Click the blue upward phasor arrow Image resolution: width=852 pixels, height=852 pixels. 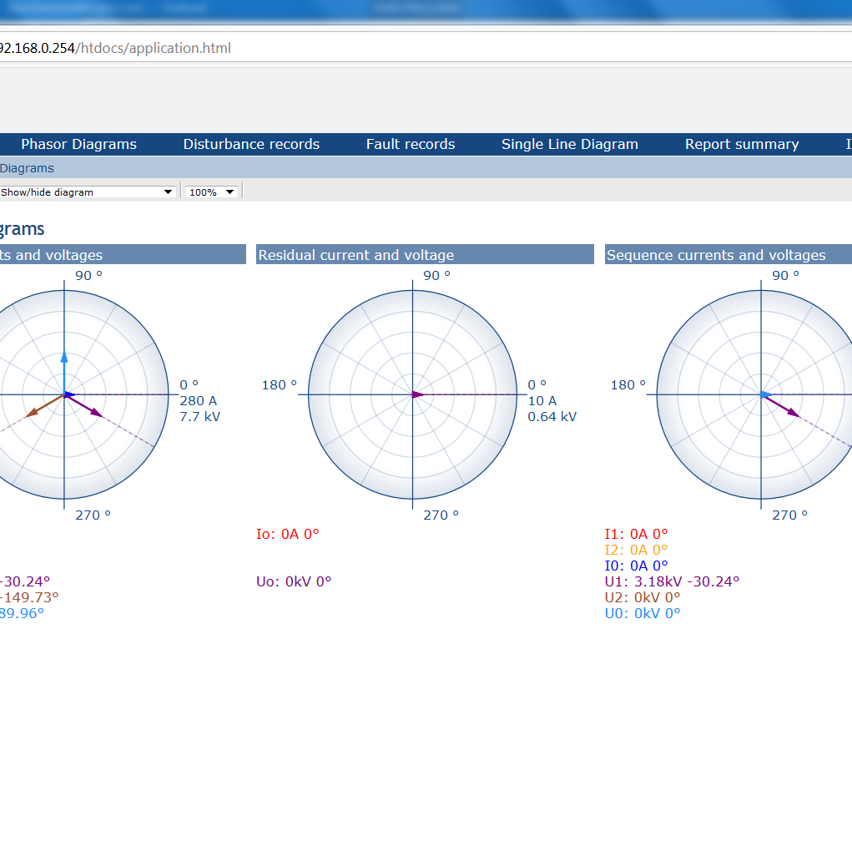pyautogui.click(x=64, y=372)
